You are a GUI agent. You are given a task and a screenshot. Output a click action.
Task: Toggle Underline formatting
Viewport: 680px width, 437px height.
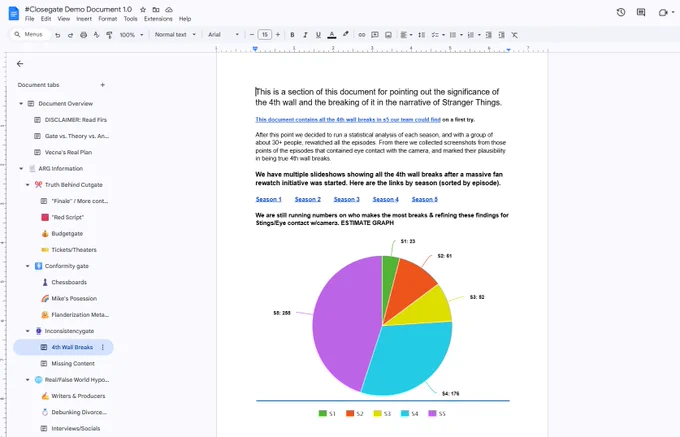[x=318, y=35]
